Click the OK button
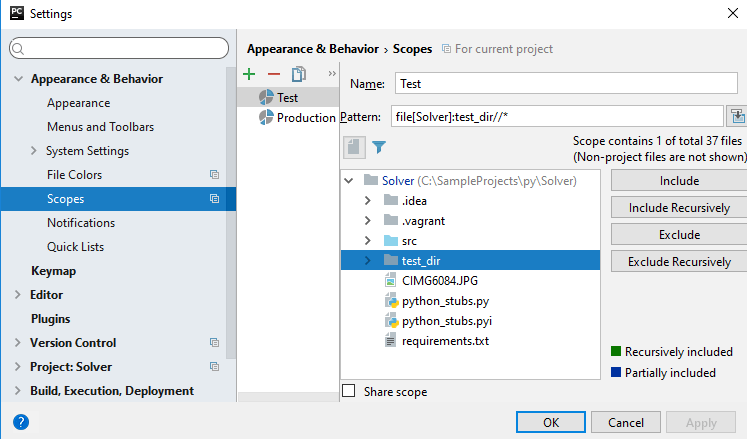Screen dimensions: 747x439 point(551,422)
